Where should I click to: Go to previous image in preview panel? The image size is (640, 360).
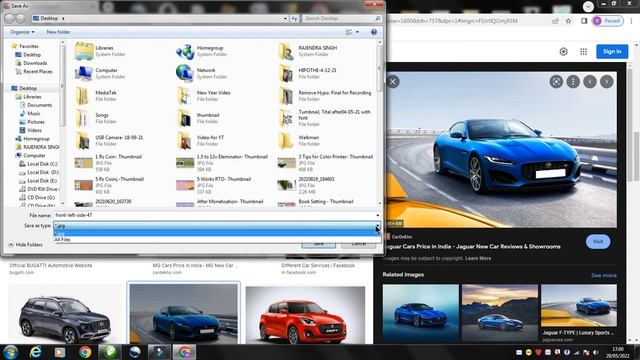[590, 82]
